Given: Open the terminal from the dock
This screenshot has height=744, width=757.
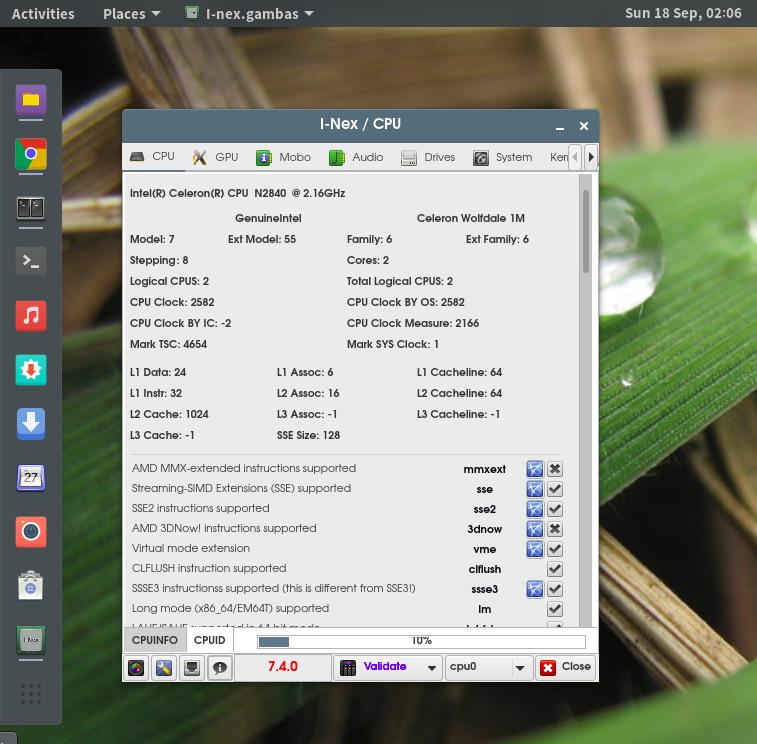Looking at the screenshot, I should (x=31, y=262).
